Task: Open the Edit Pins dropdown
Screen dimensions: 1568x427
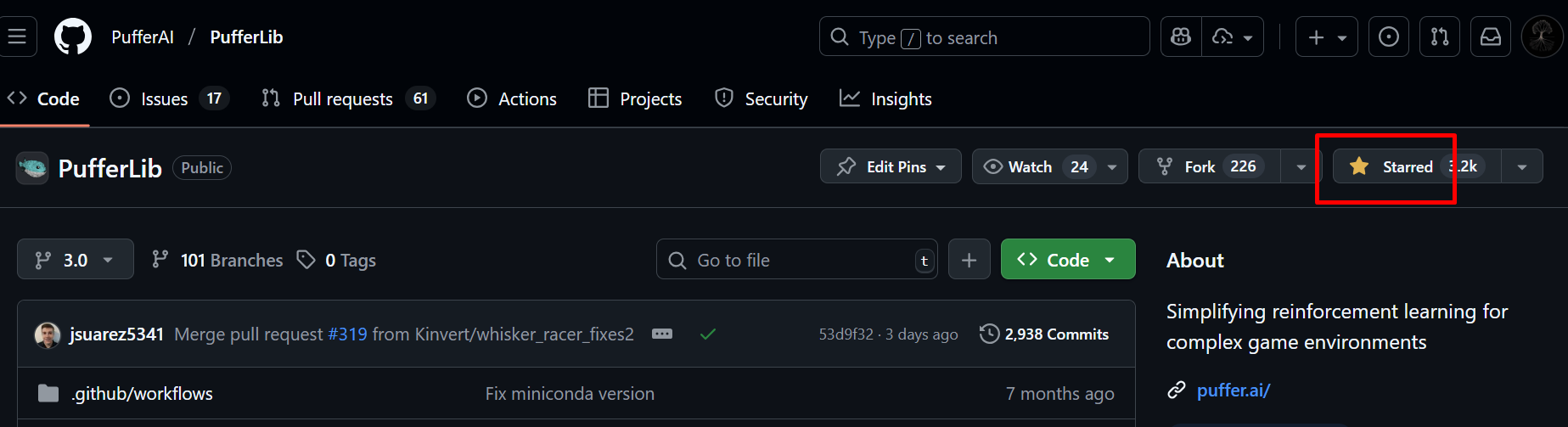Action: pos(891,166)
